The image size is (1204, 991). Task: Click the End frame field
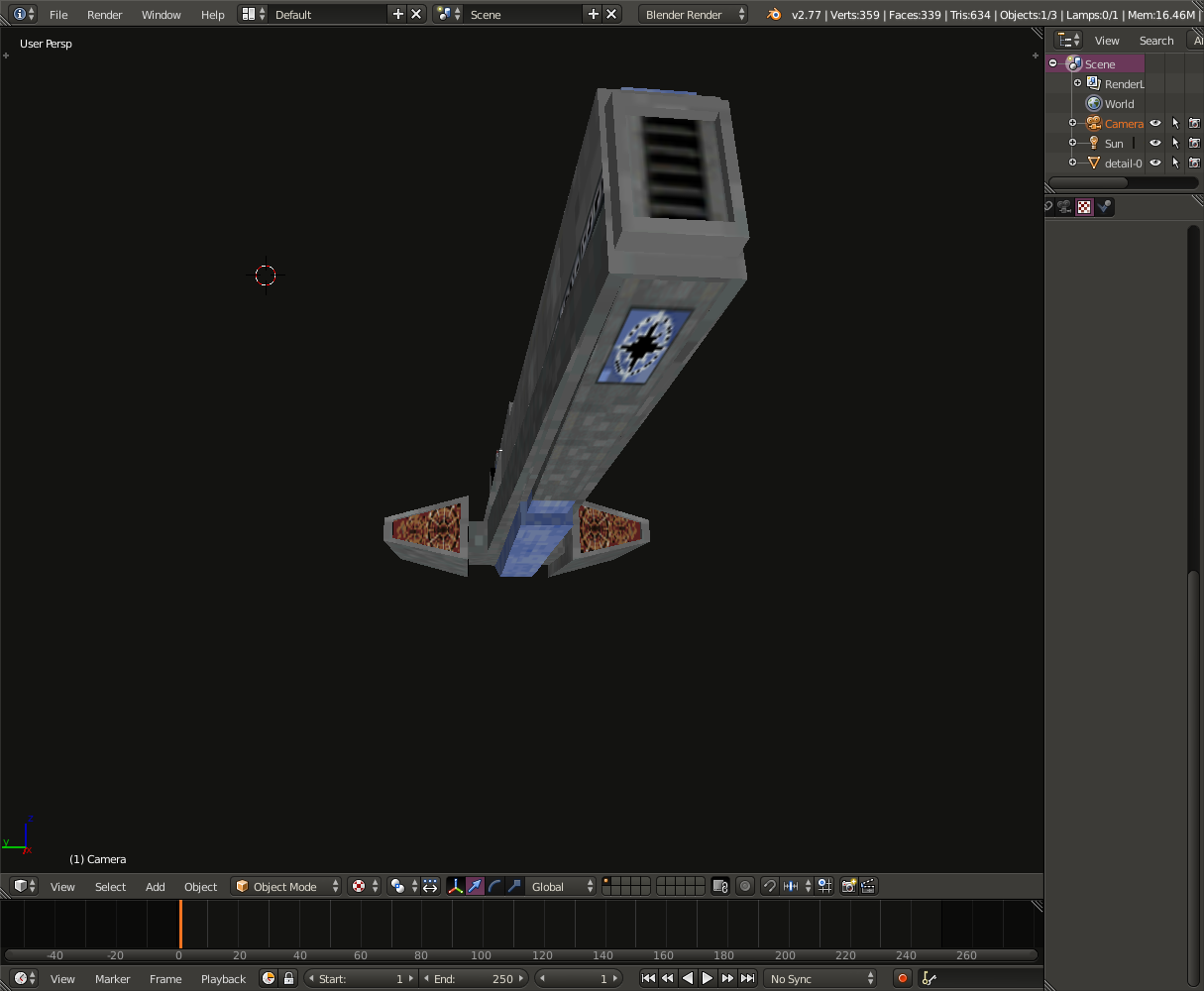point(474,978)
